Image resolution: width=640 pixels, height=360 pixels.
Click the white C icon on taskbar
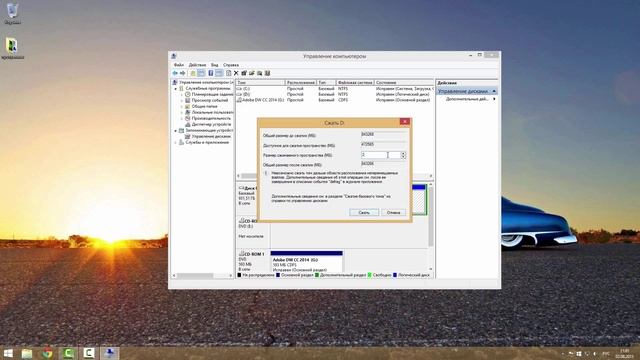pyautogui.click(x=89, y=353)
